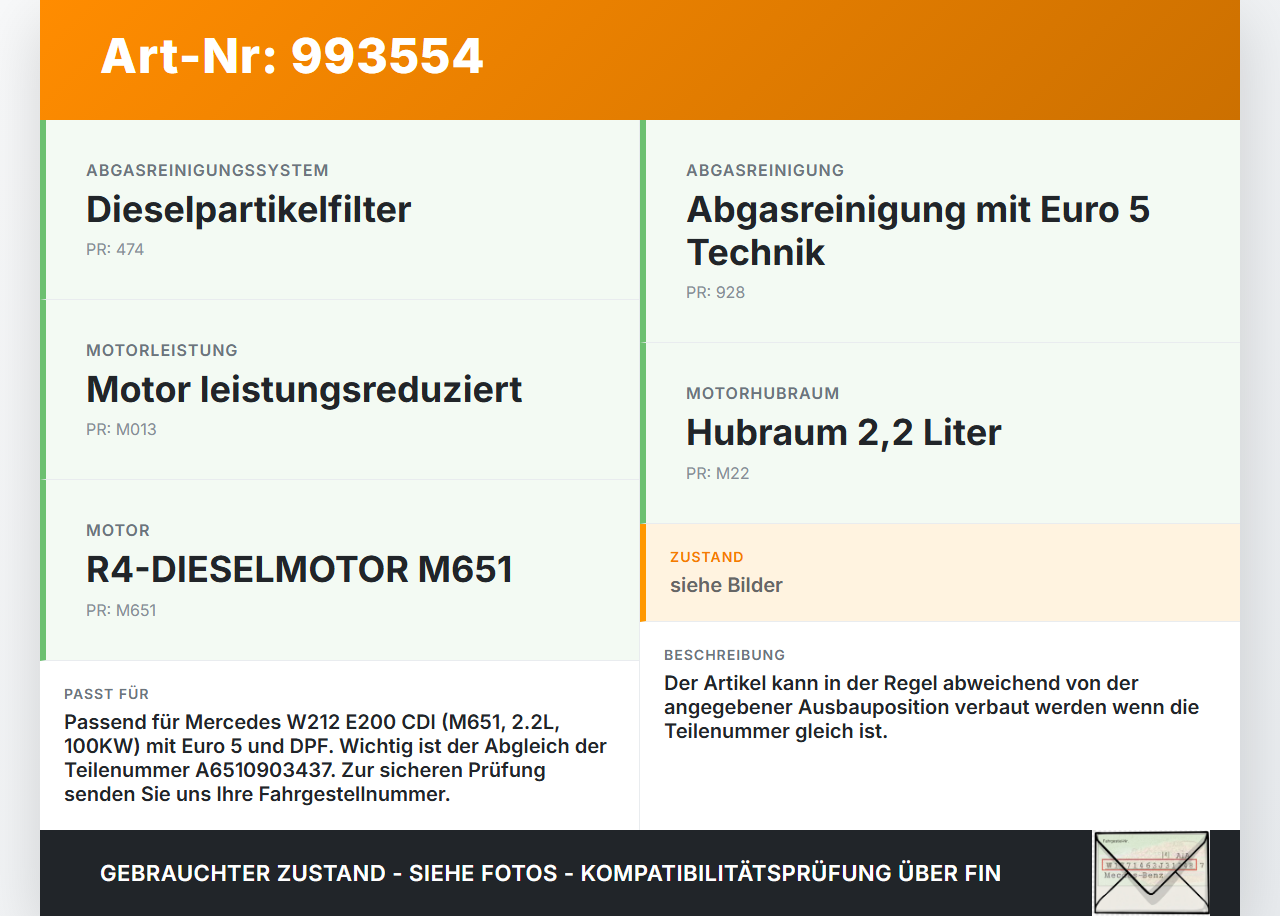Click the Dieselpartikelfilter card

tap(340, 208)
